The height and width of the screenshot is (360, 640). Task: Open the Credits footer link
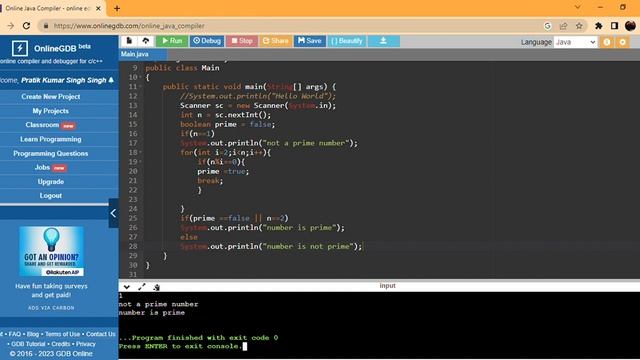pos(61,344)
